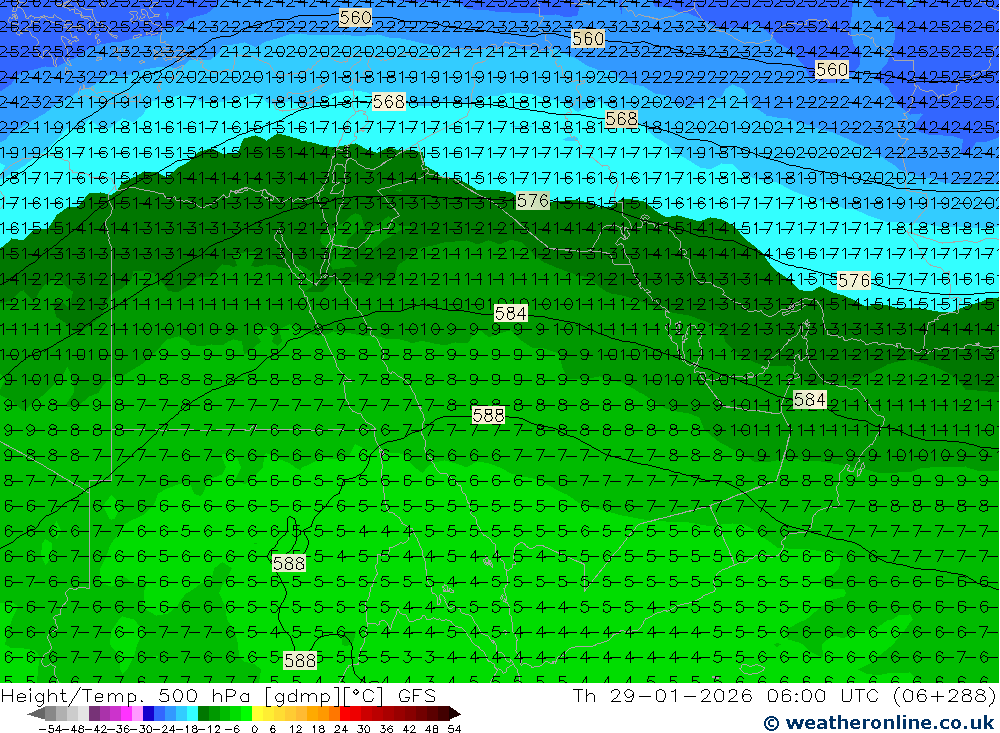Click the rightmost '576' contour label
The width and height of the screenshot is (1000, 733).
click(x=853, y=280)
